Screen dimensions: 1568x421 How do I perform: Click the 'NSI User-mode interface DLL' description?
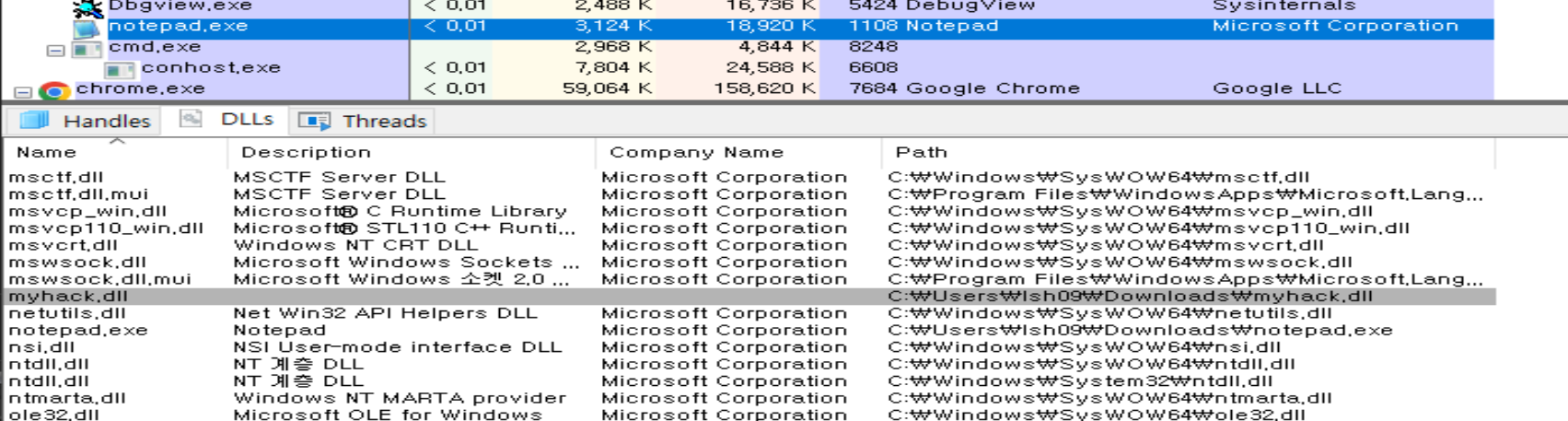click(x=397, y=347)
